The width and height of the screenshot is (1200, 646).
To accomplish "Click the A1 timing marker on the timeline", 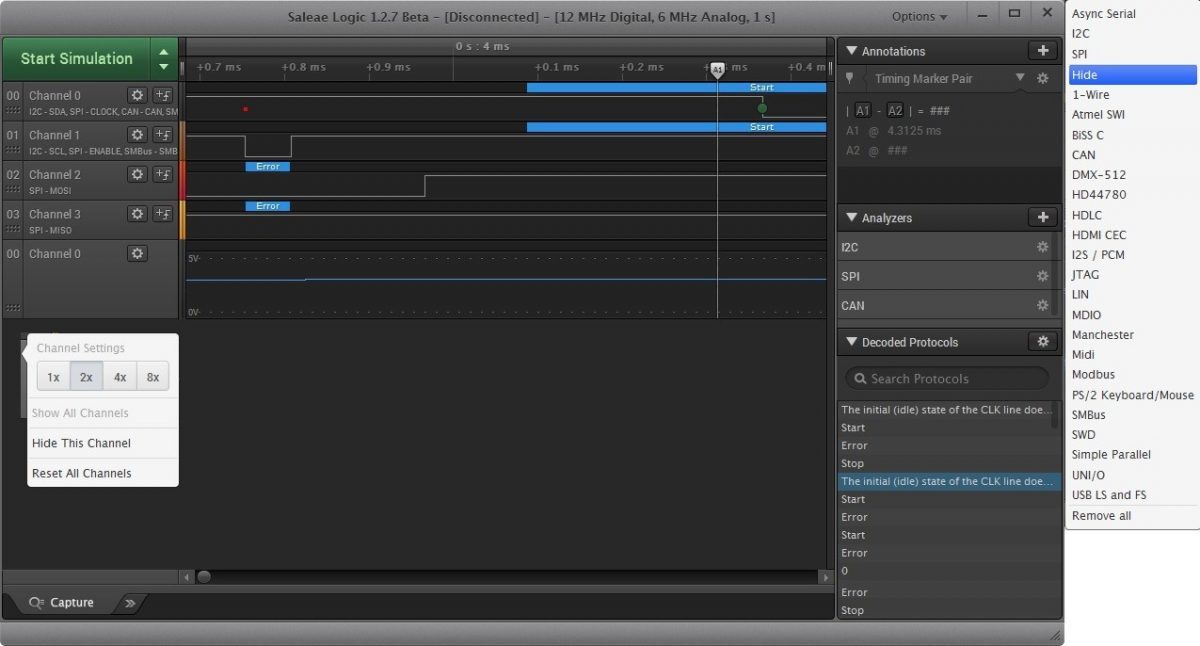I will [717, 69].
